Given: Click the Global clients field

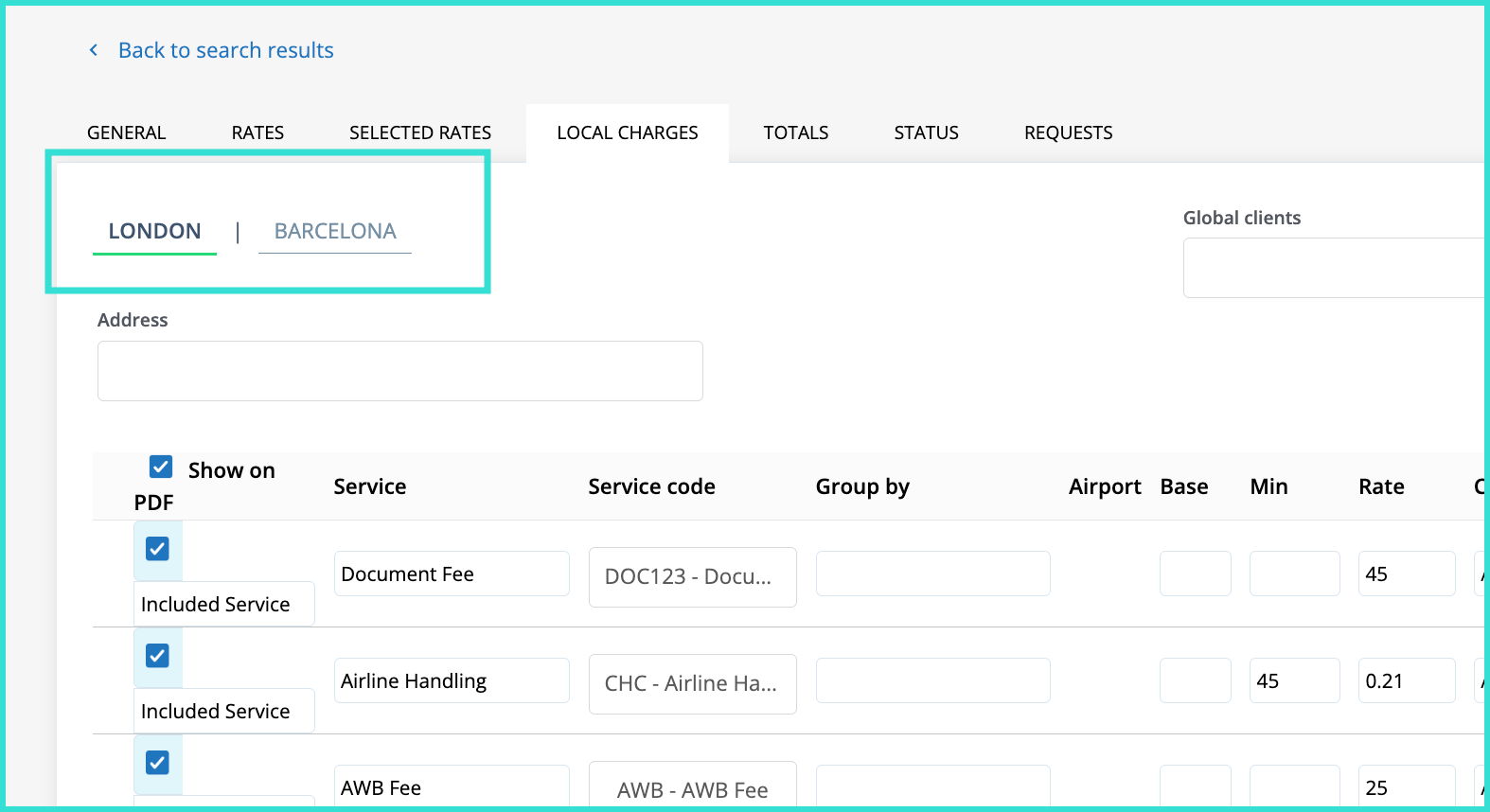Looking at the screenshot, I should [x=1333, y=268].
